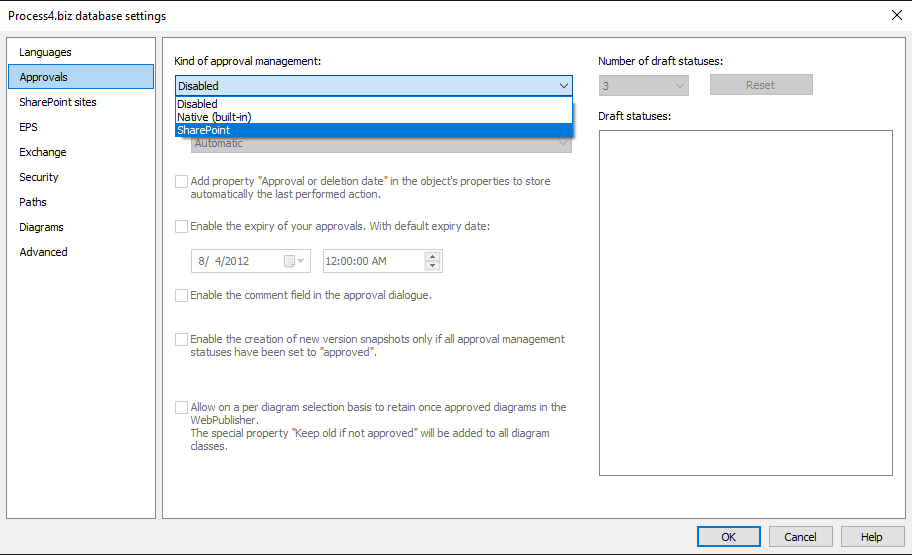Click inside the Draft statuses list box
The image size is (912, 555).
[x=746, y=303]
